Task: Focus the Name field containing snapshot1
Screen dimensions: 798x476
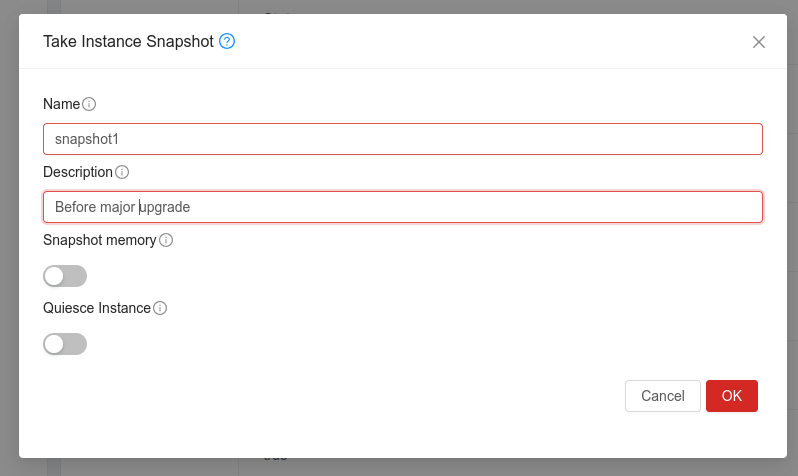Action: pyautogui.click(x=402, y=139)
